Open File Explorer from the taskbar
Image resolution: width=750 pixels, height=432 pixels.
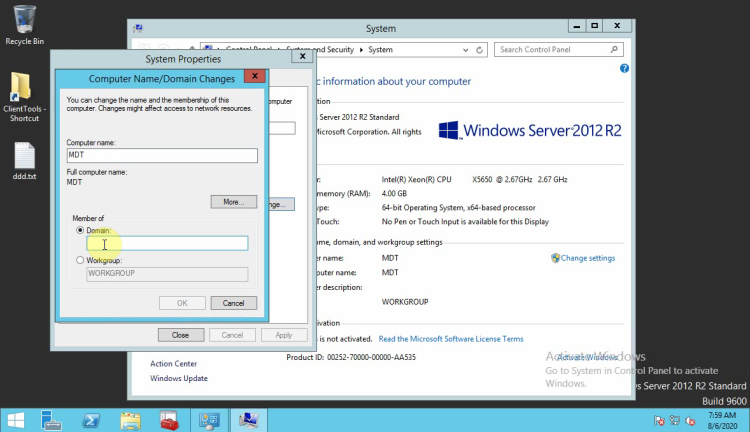pos(132,419)
